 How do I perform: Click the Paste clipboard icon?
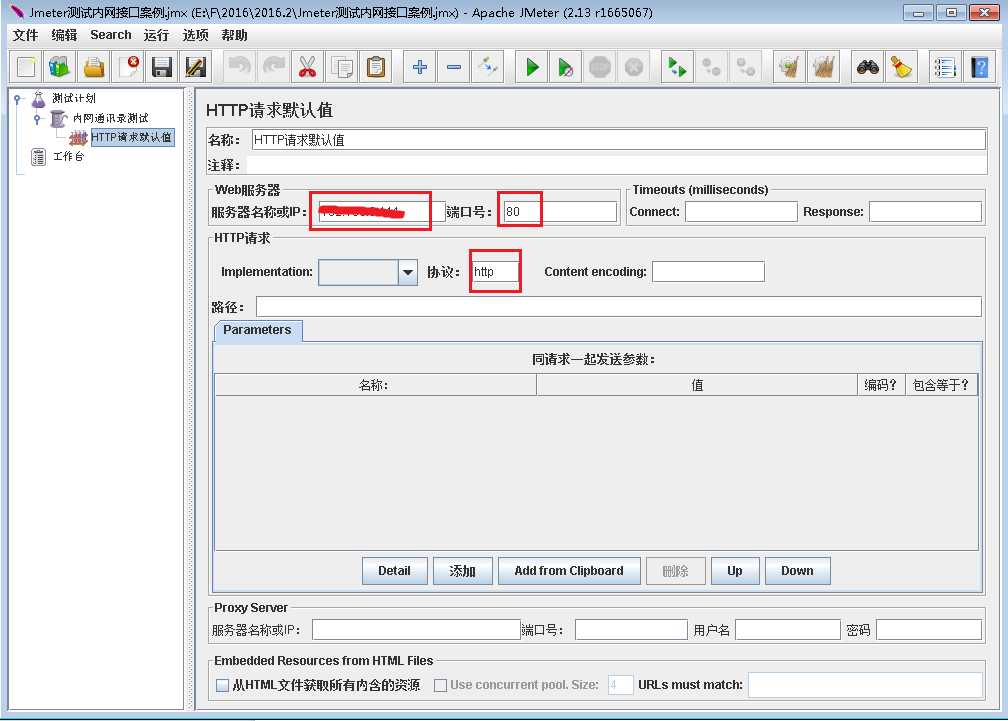pos(375,66)
